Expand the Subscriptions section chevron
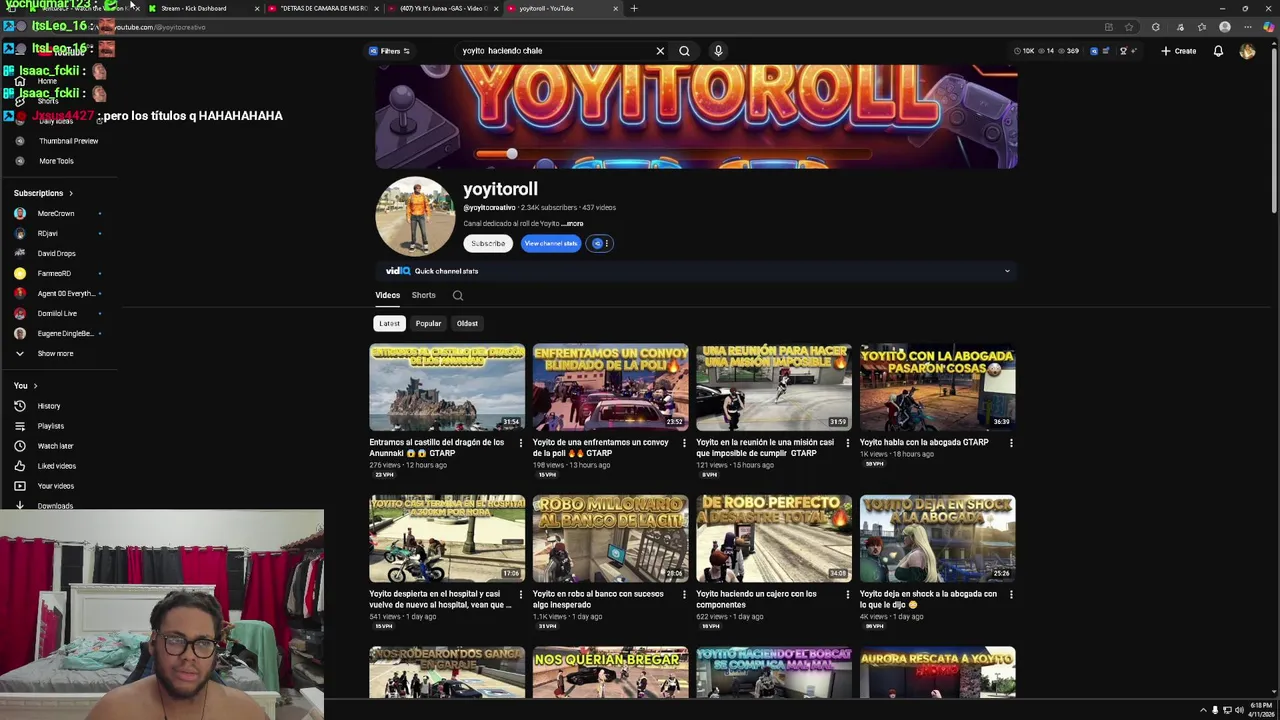Screen dimensions: 1280x720 pyautogui.click(x=70, y=193)
